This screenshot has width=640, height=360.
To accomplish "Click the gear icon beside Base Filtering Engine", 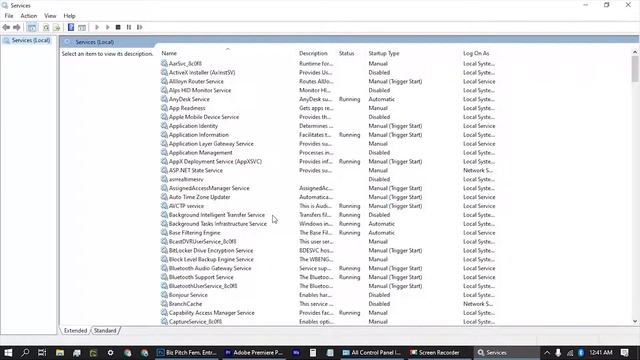I will (164, 233).
